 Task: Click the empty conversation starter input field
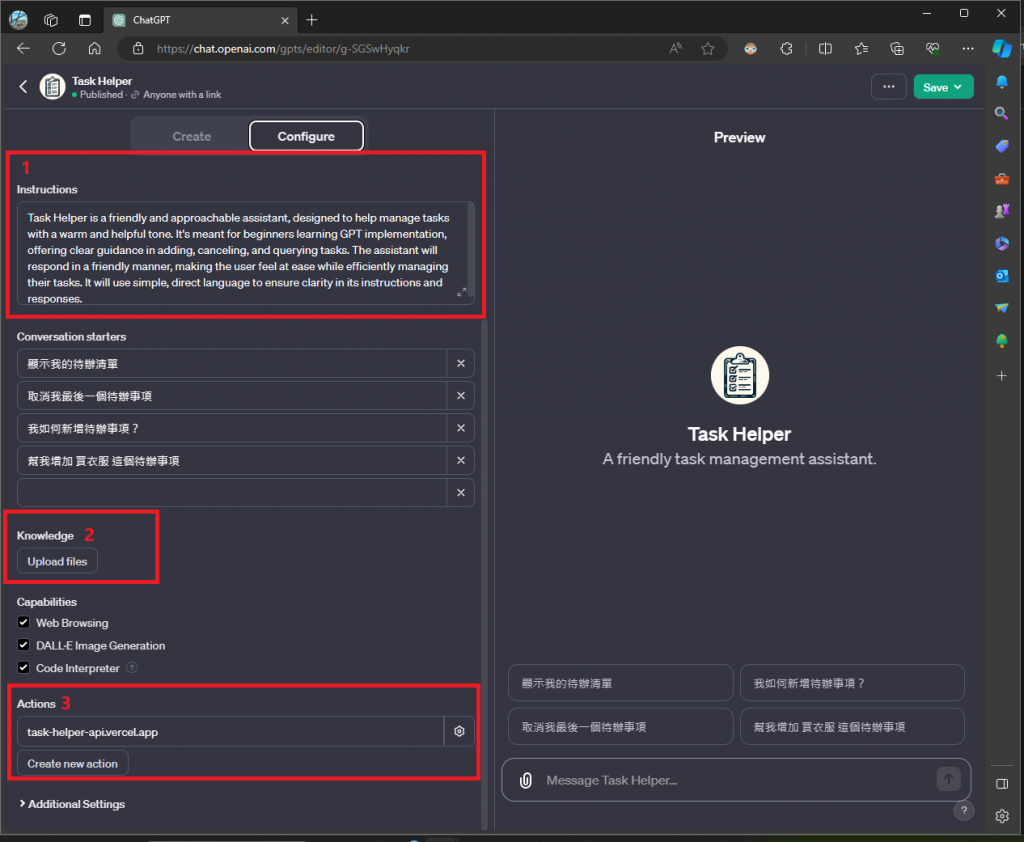[x=232, y=493]
